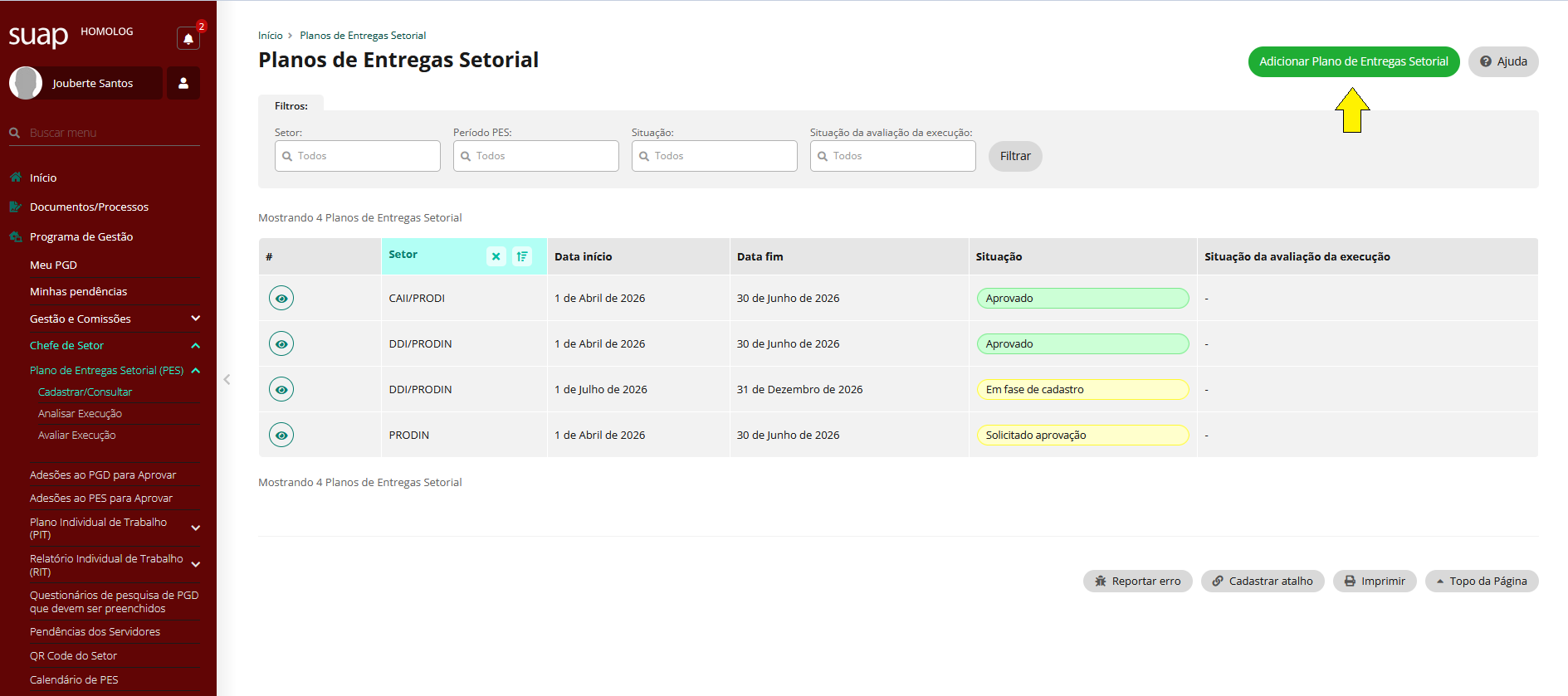Click the Filtrar button
The height and width of the screenshot is (696, 1568).
1015,156
